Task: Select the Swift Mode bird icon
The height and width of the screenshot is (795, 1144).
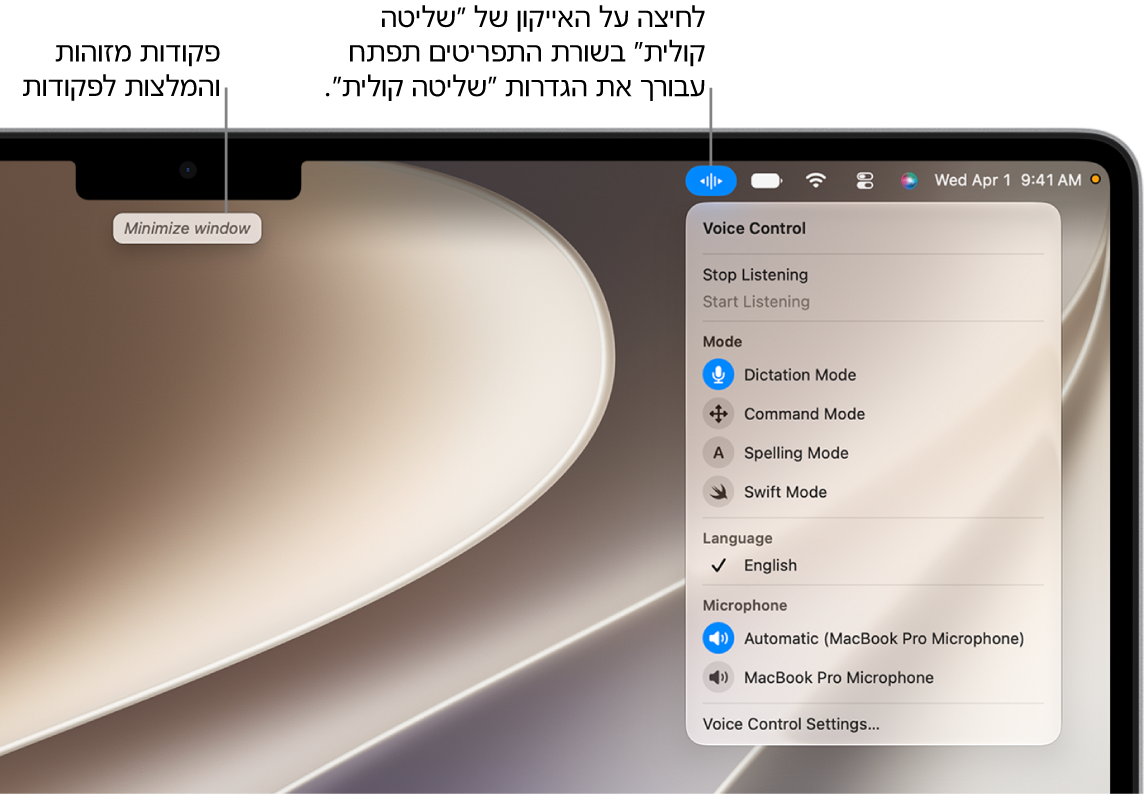Action: click(x=719, y=492)
